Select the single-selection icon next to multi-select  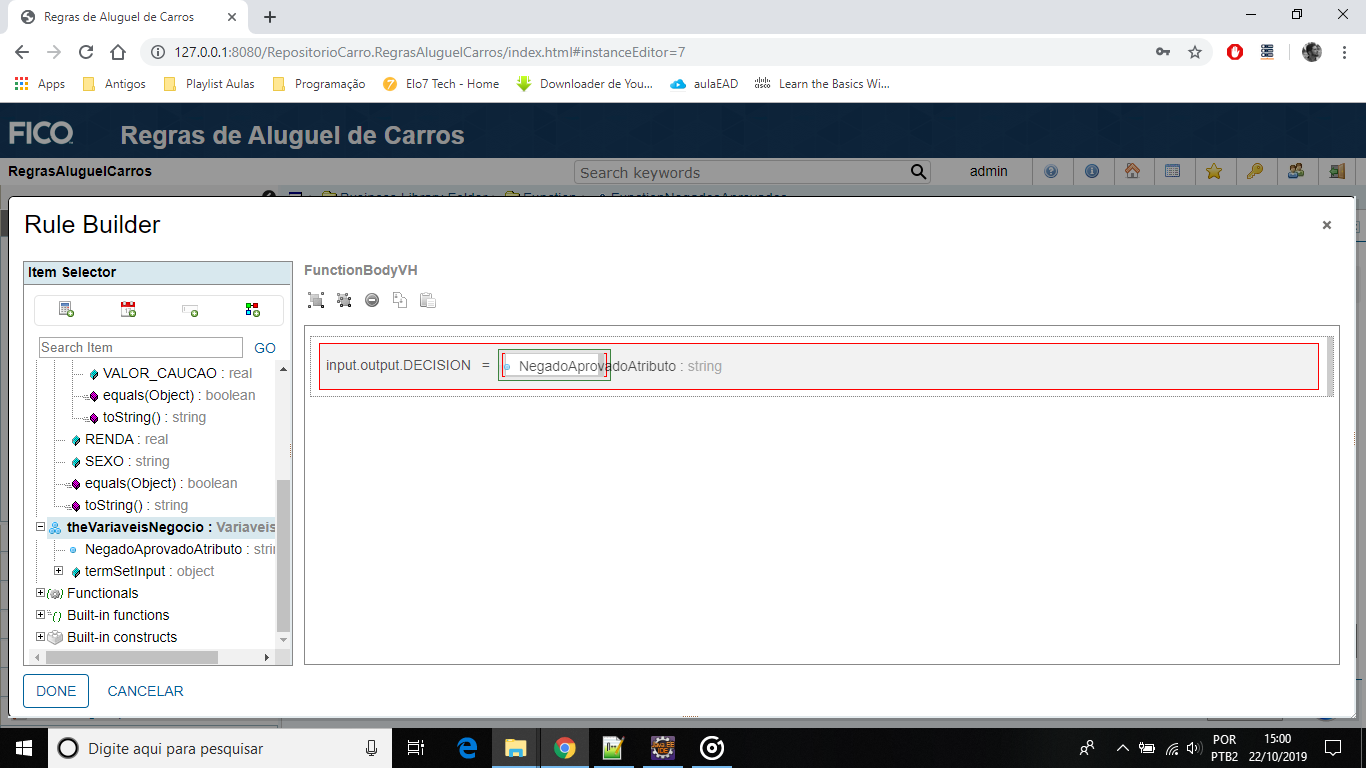point(344,300)
